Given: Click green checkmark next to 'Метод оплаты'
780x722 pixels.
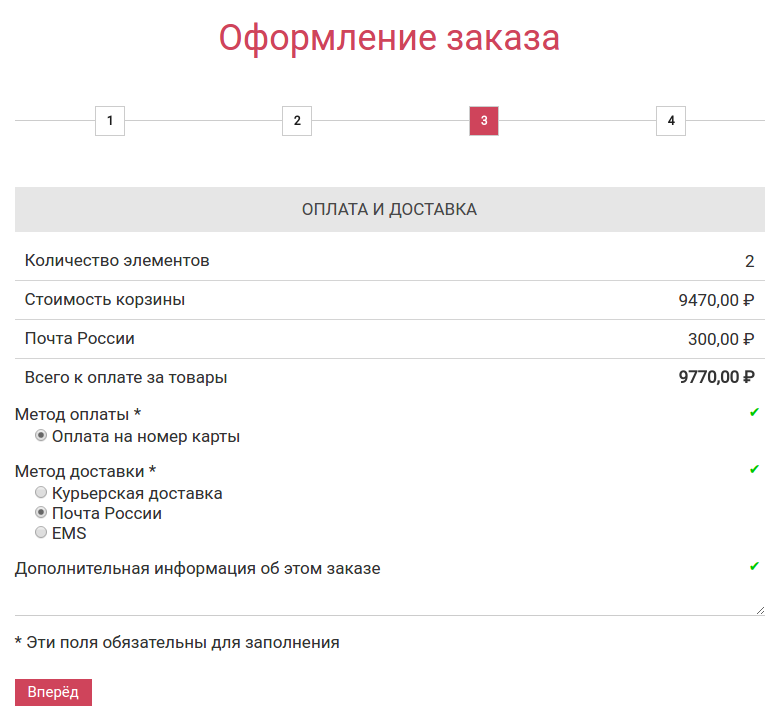Looking at the screenshot, I should (x=755, y=412).
